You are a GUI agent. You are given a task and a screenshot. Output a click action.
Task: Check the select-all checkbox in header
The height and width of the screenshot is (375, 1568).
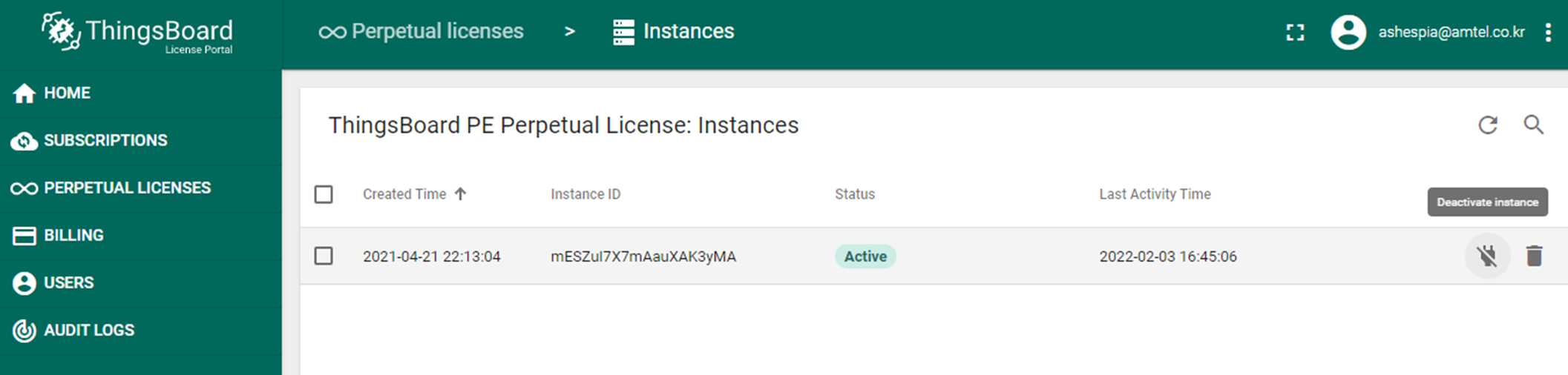324,194
